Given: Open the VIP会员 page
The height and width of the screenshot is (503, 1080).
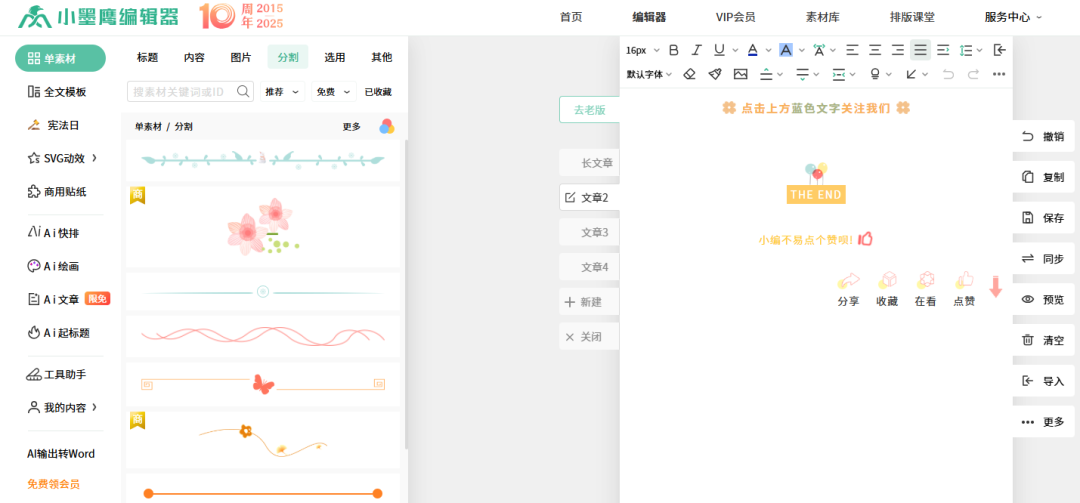Looking at the screenshot, I should [736, 17].
